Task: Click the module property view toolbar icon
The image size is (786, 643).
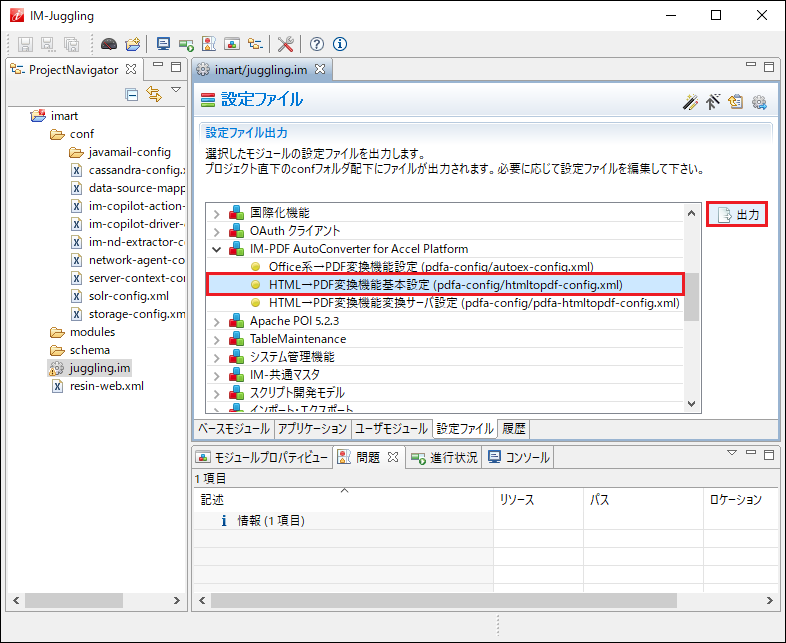Action: click(x=232, y=44)
